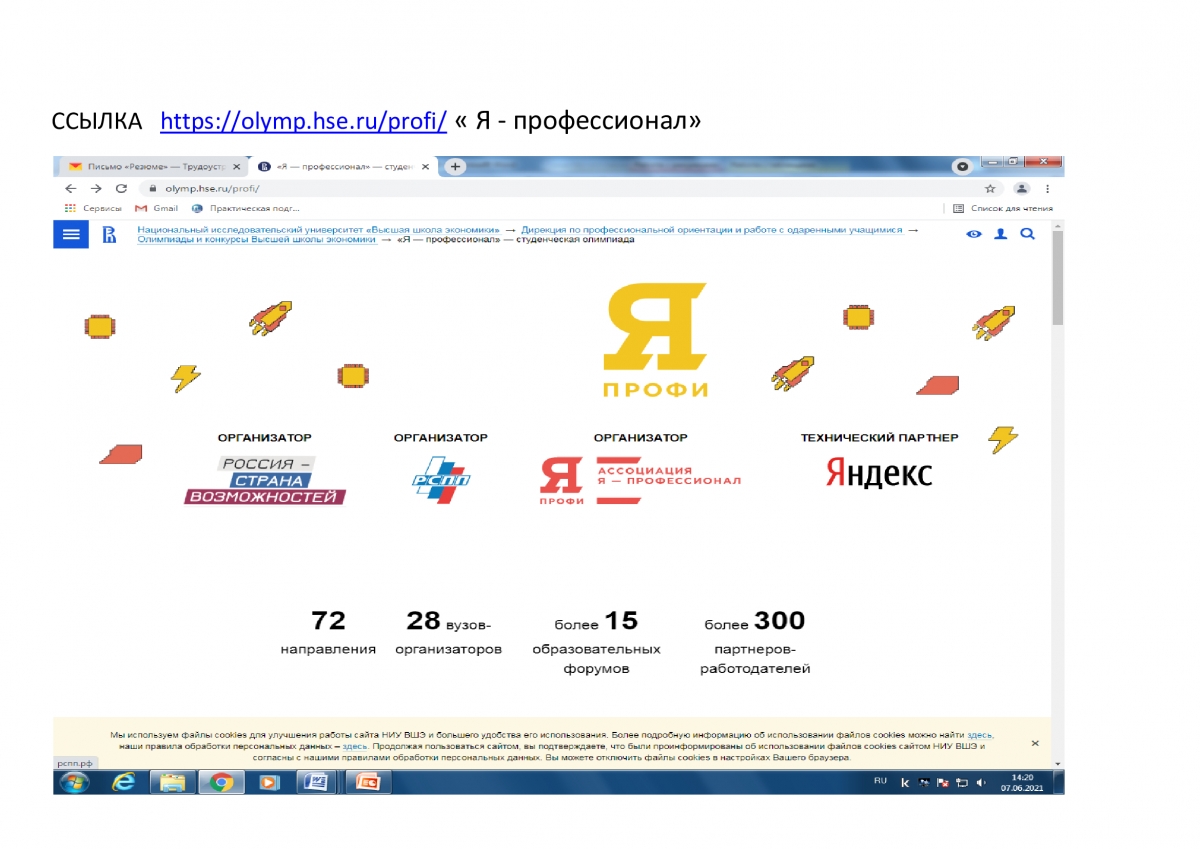Open Chrome three-dot menu
Viewport: 1200px width, 849px height.
(1047, 188)
